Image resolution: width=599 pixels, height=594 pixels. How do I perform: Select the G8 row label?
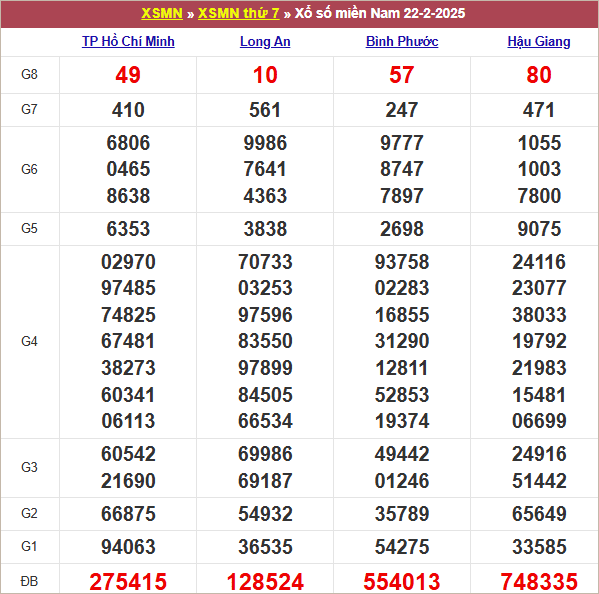29,74
